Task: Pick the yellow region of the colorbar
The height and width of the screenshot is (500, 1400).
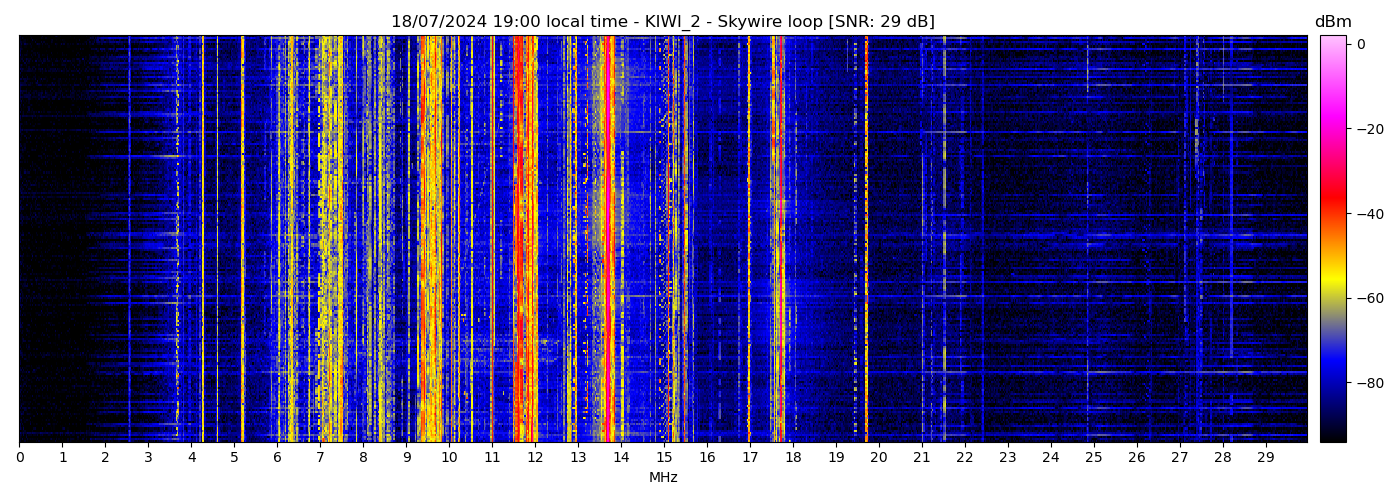Action: pos(1333,285)
